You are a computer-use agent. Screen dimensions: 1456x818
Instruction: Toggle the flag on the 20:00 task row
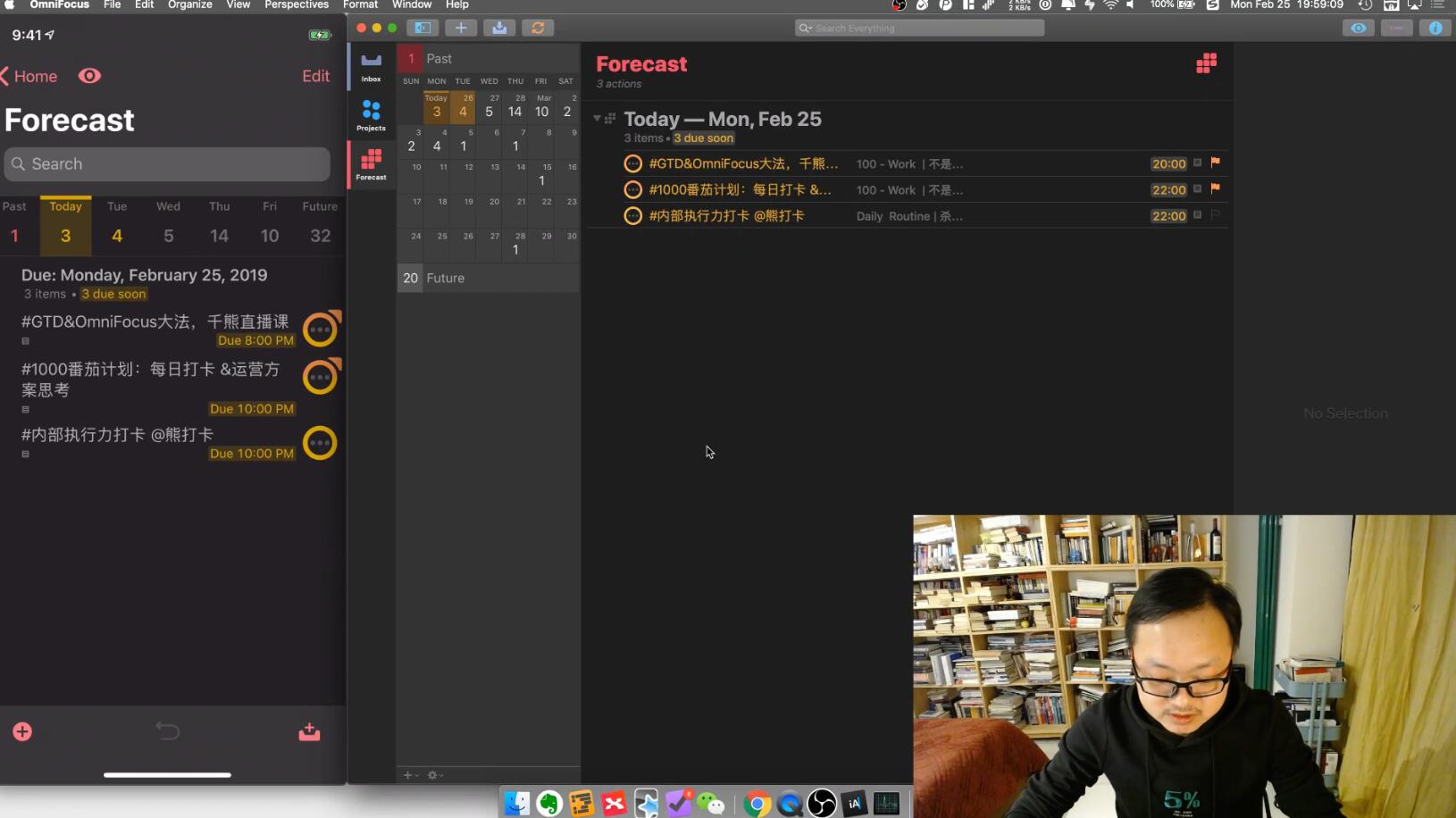point(1215,163)
